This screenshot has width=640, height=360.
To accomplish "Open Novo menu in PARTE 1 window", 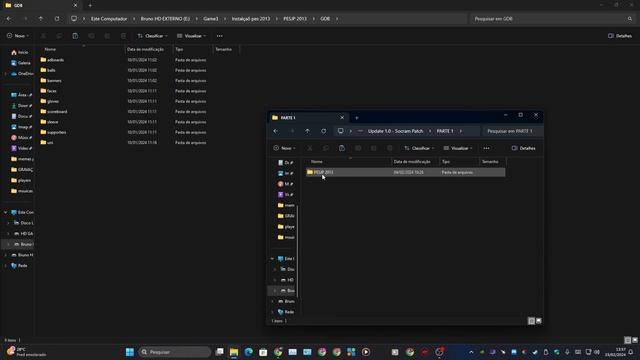I will 284,148.
